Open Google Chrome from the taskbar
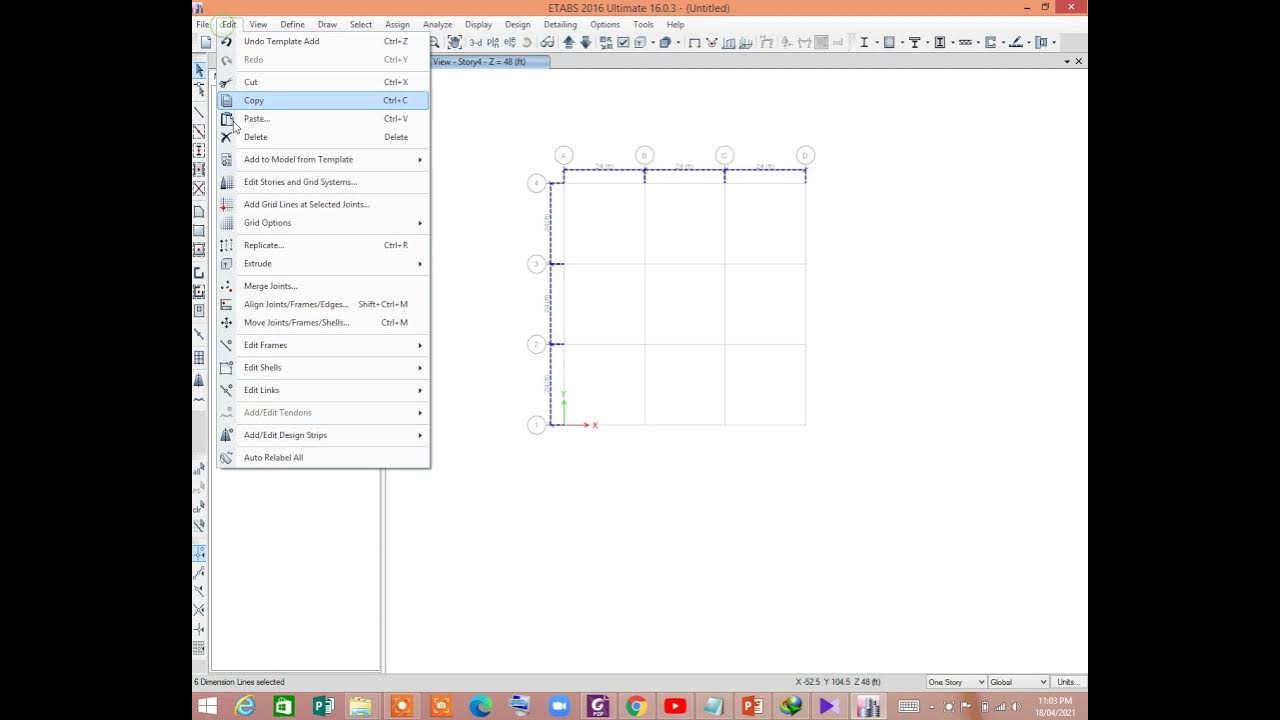 coord(636,706)
